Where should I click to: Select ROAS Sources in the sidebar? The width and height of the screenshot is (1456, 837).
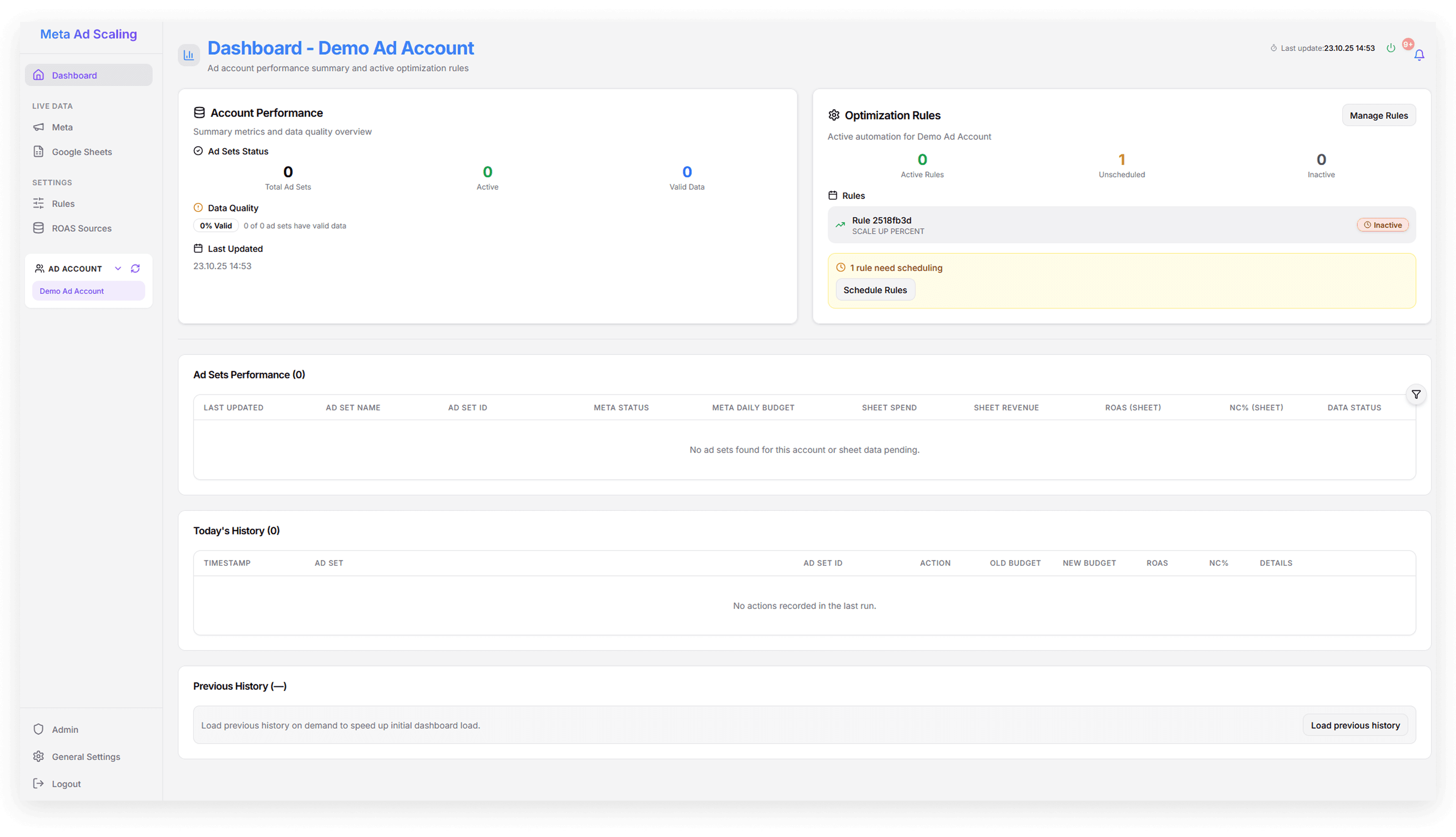click(x=81, y=227)
